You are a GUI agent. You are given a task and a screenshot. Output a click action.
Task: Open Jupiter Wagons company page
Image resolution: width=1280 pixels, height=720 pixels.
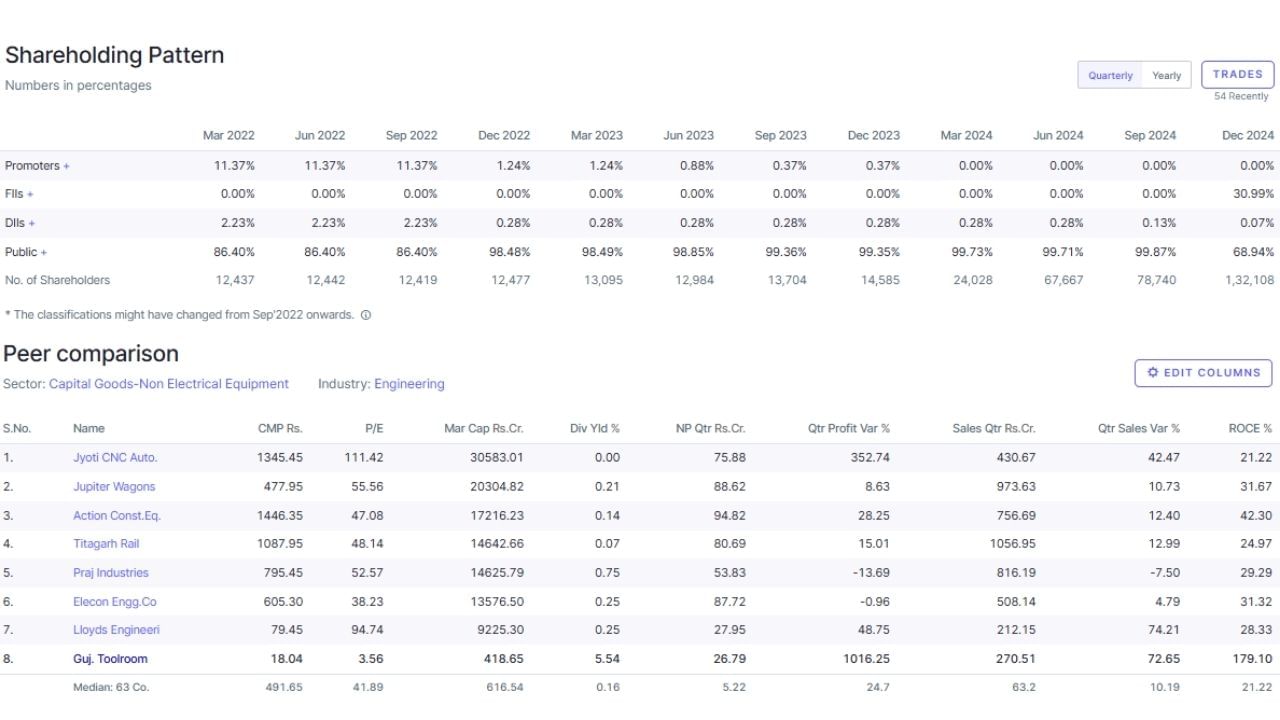(114, 487)
